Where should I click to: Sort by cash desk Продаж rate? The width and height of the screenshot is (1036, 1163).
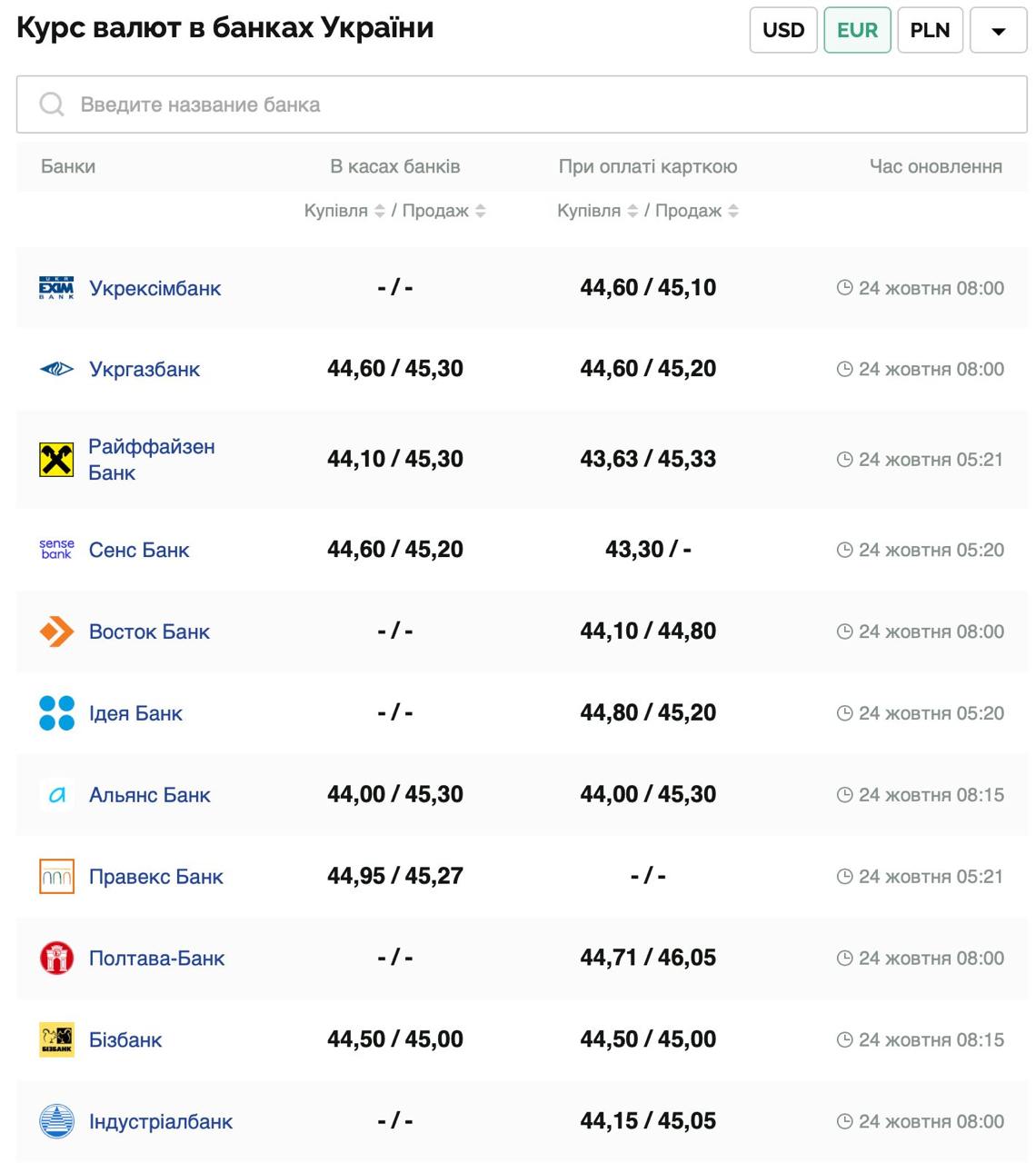[x=481, y=211]
